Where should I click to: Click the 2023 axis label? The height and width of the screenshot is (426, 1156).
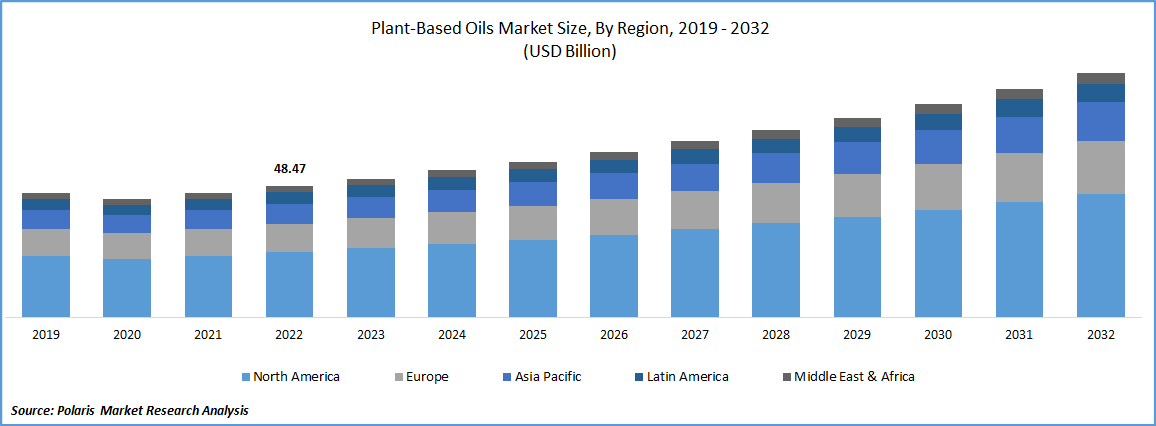click(x=371, y=335)
